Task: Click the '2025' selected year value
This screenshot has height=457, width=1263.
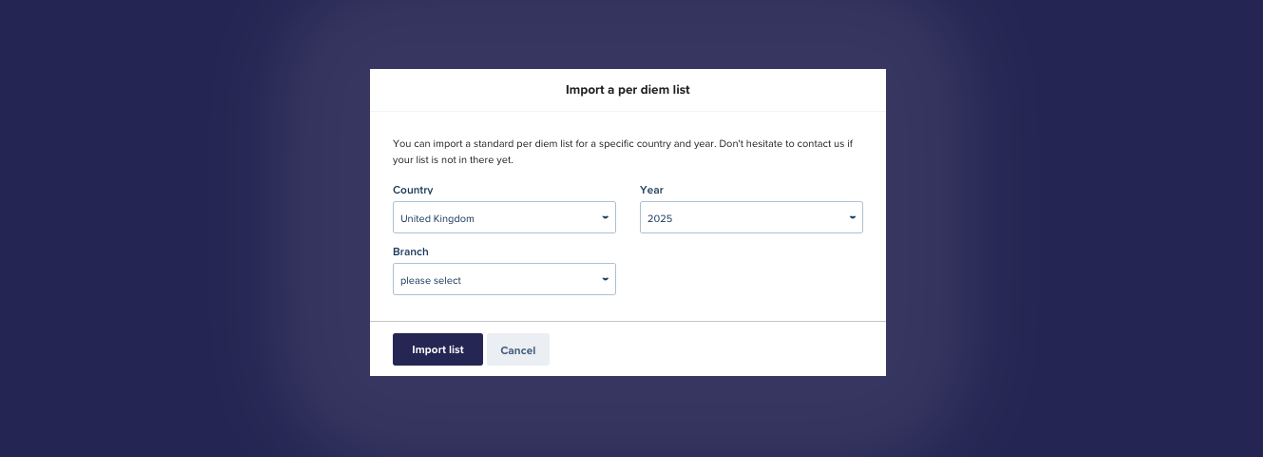Action: pos(660,218)
